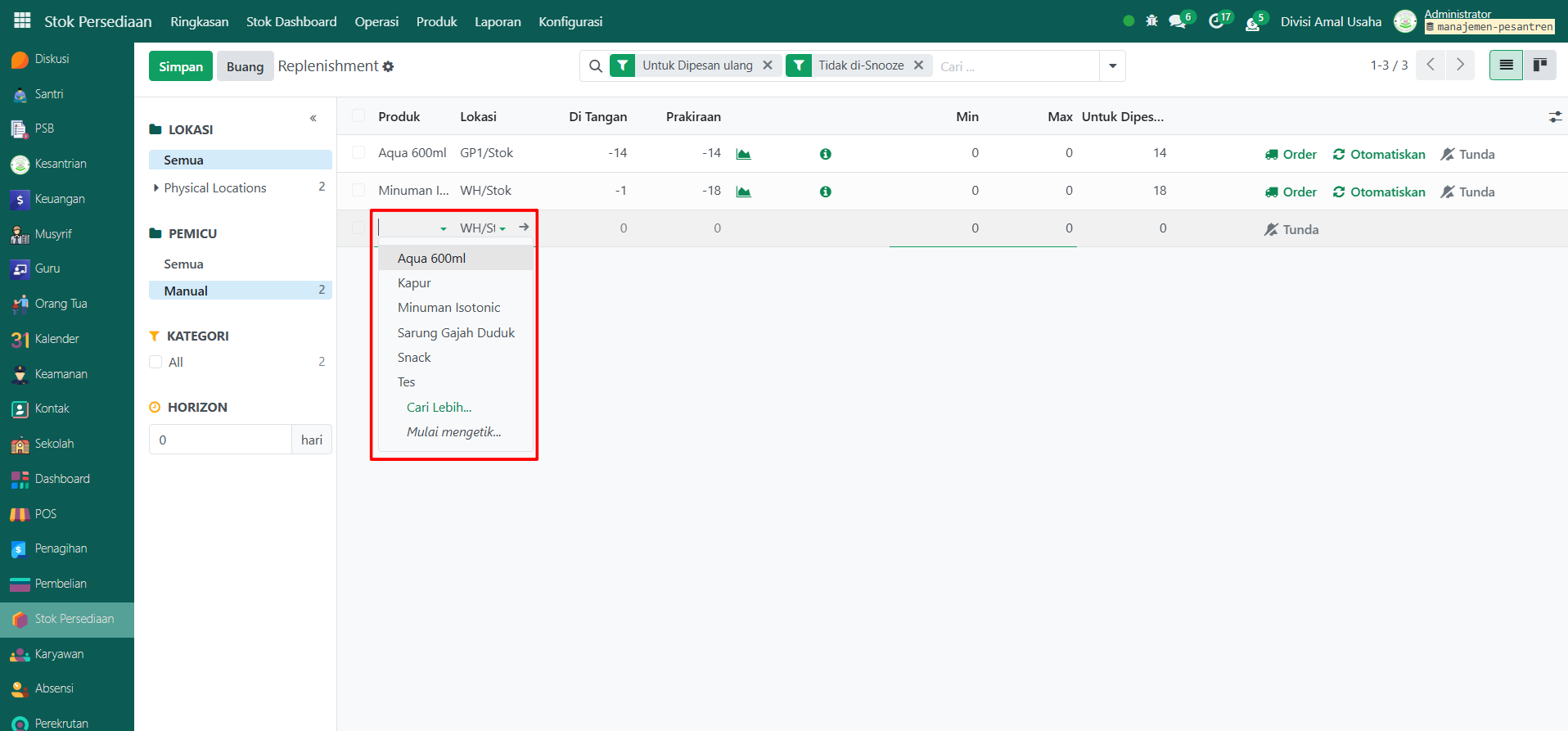1568x731 pixels.
Task: Switch to kanban view
Action: [1539, 65]
